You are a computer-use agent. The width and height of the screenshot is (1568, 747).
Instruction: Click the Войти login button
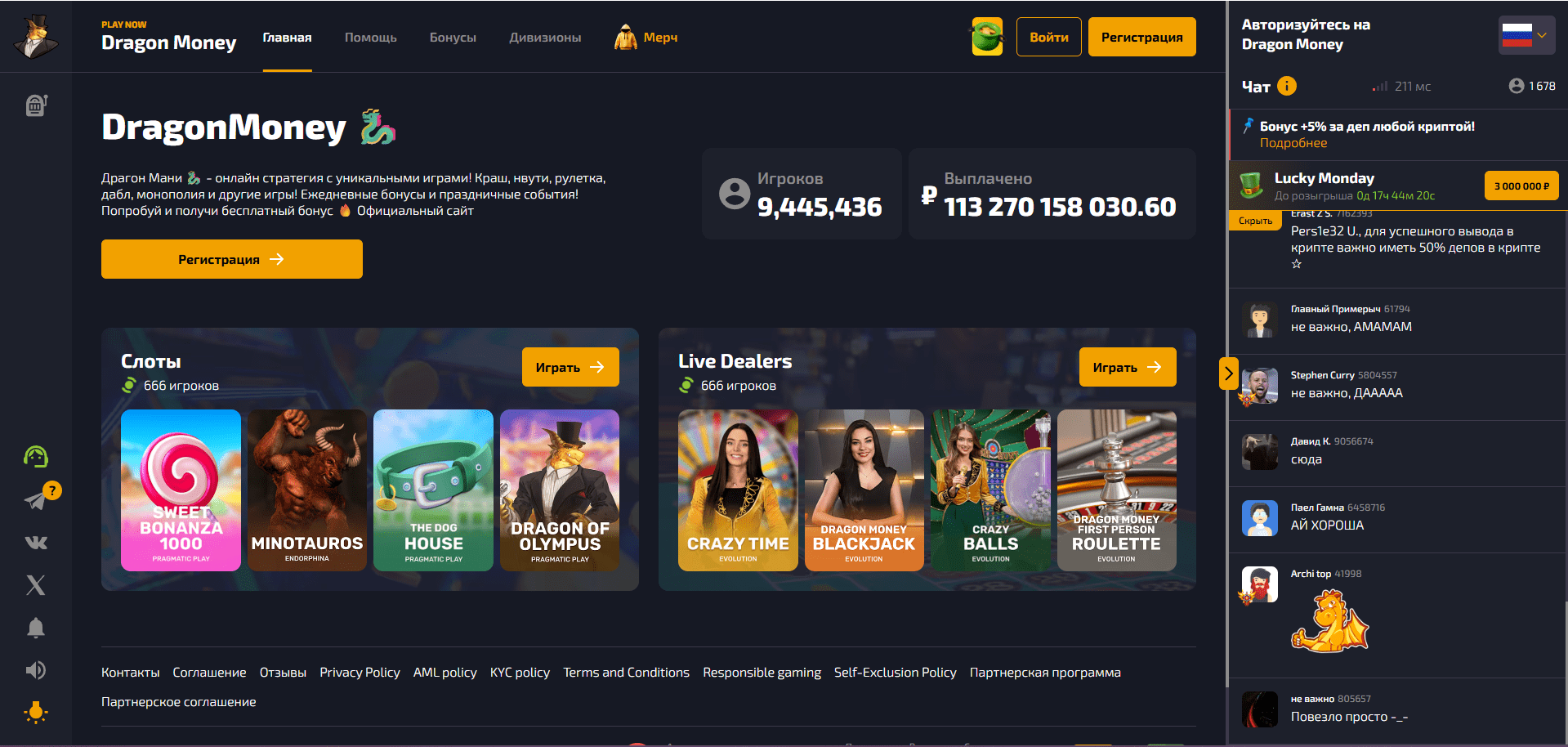[1049, 37]
